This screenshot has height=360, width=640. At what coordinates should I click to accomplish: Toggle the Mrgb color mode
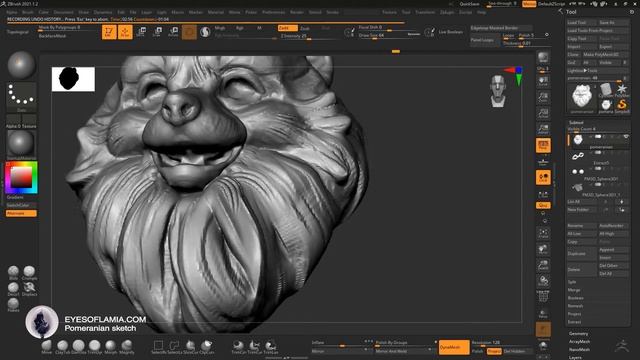220,28
